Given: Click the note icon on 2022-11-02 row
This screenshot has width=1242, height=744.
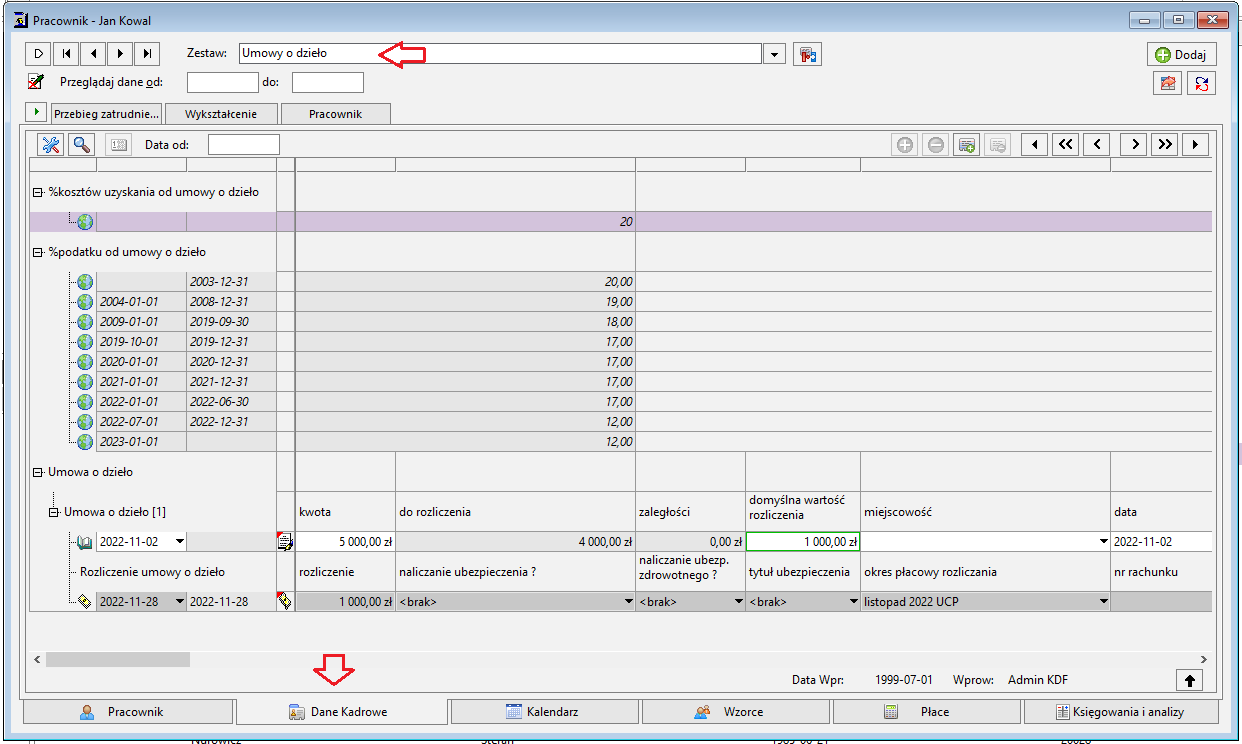Looking at the screenshot, I should tap(285, 542).
